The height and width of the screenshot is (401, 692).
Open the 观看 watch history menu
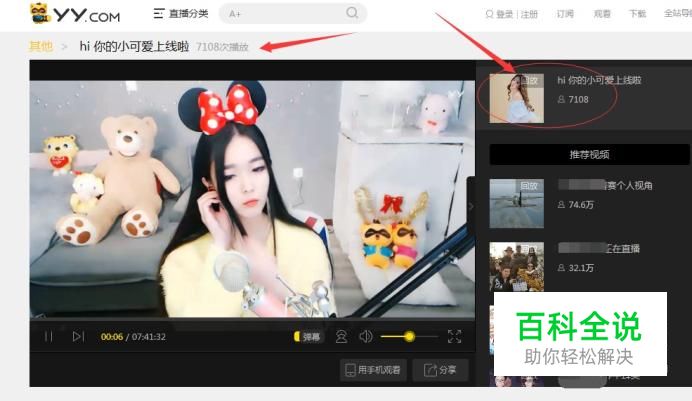[x=602, y=14]
